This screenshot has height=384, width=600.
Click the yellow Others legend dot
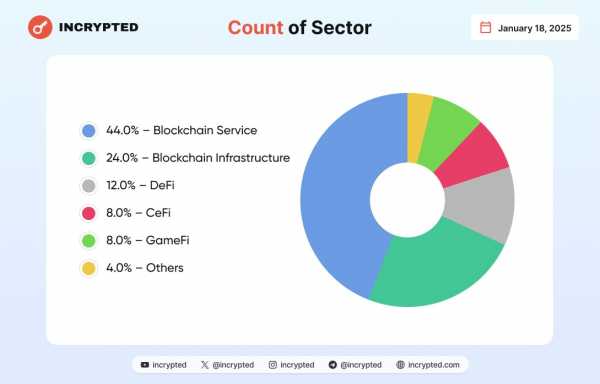[89, 268]
